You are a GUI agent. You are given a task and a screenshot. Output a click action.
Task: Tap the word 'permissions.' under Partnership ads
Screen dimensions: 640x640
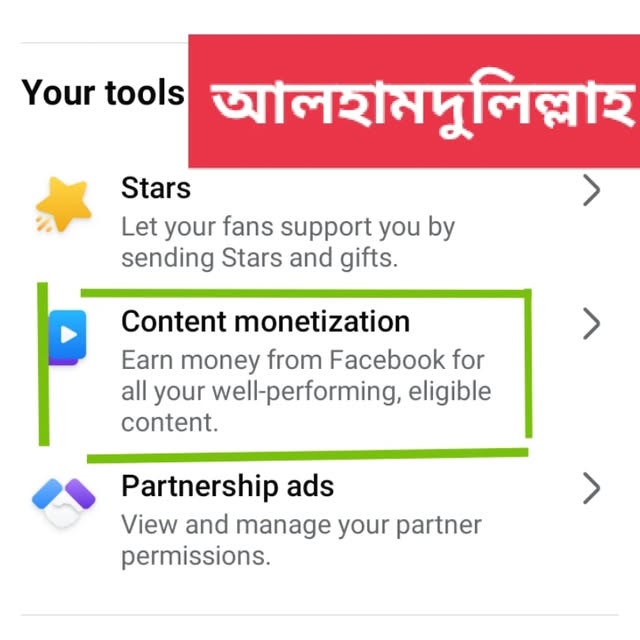196,556
